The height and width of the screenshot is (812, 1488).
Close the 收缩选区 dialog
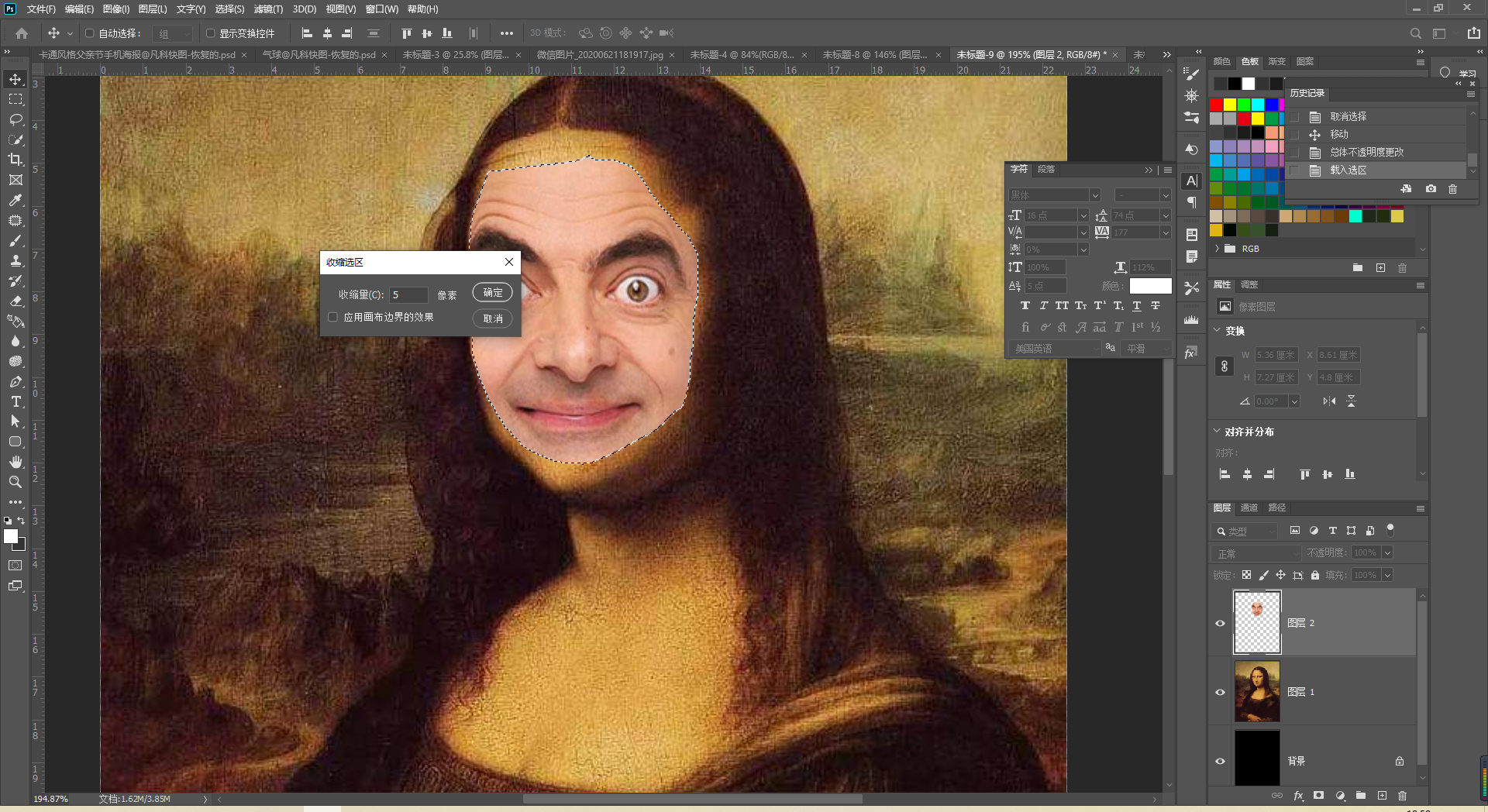(x=509, y=262)
